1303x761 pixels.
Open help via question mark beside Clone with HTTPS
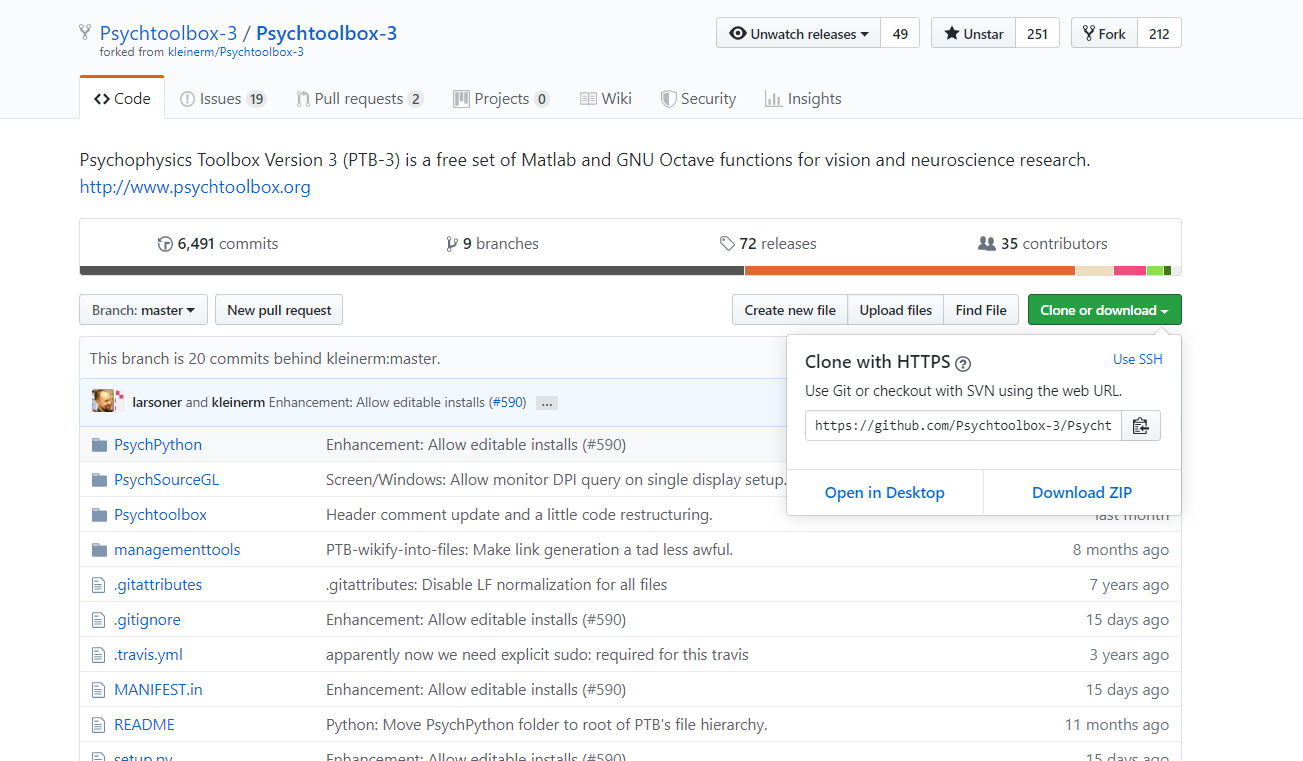click(962, 364)
